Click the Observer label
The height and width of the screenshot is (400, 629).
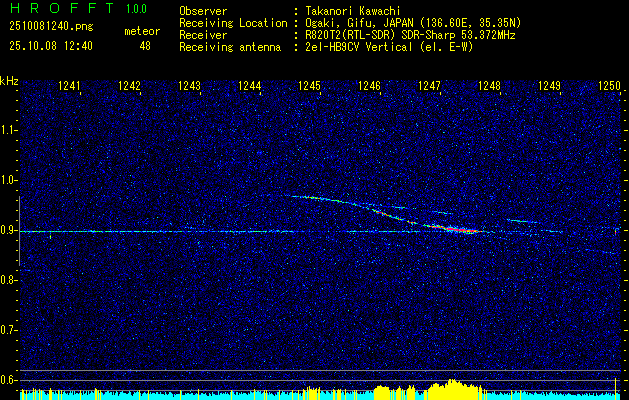[x=203, y=11]
